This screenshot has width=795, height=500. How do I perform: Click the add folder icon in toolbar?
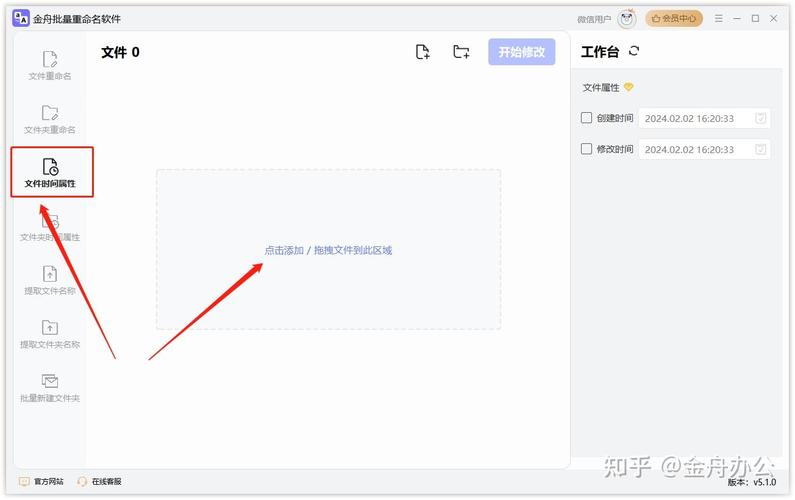(x=461, y=52)
